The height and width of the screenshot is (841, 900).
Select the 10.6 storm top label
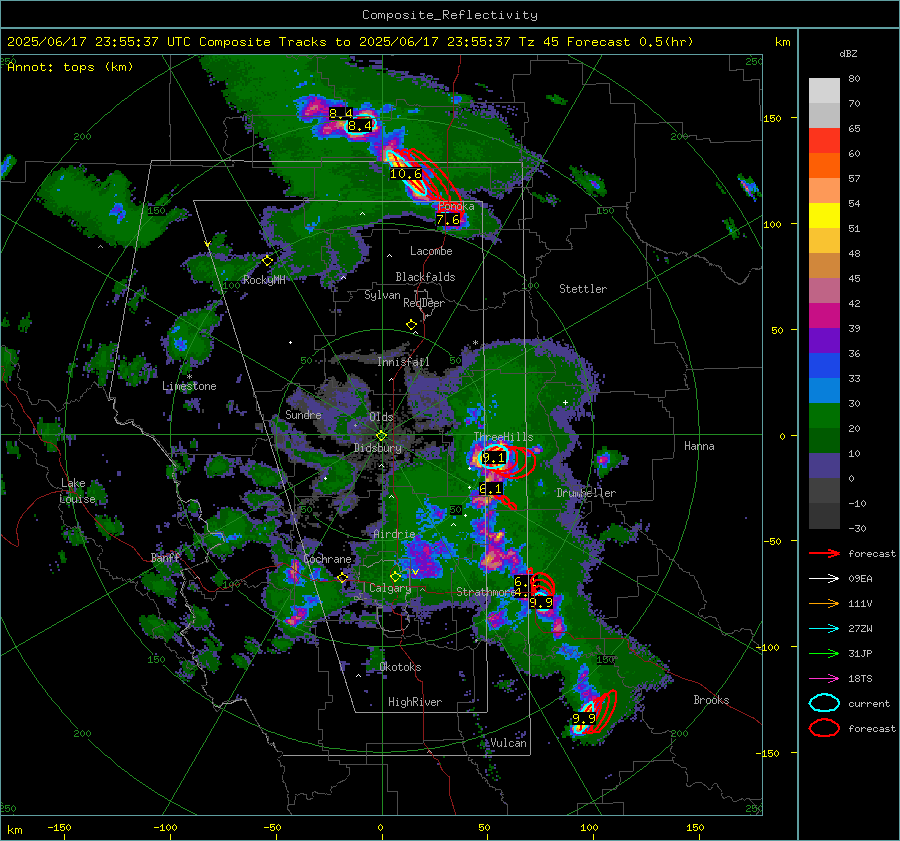click(406, 173)
